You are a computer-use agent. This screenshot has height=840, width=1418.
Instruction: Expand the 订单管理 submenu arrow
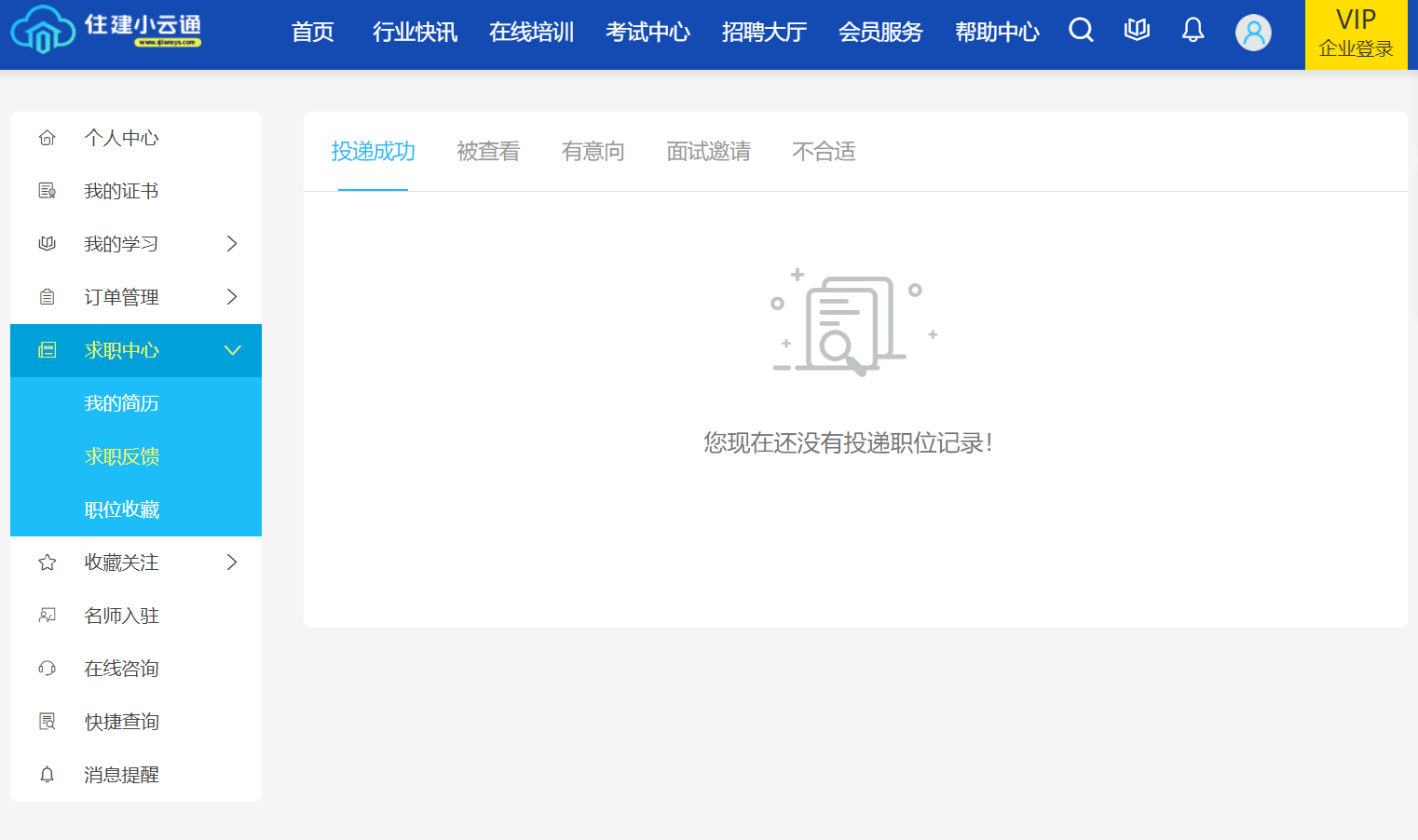pyautogui.click(x=232, y=297)
